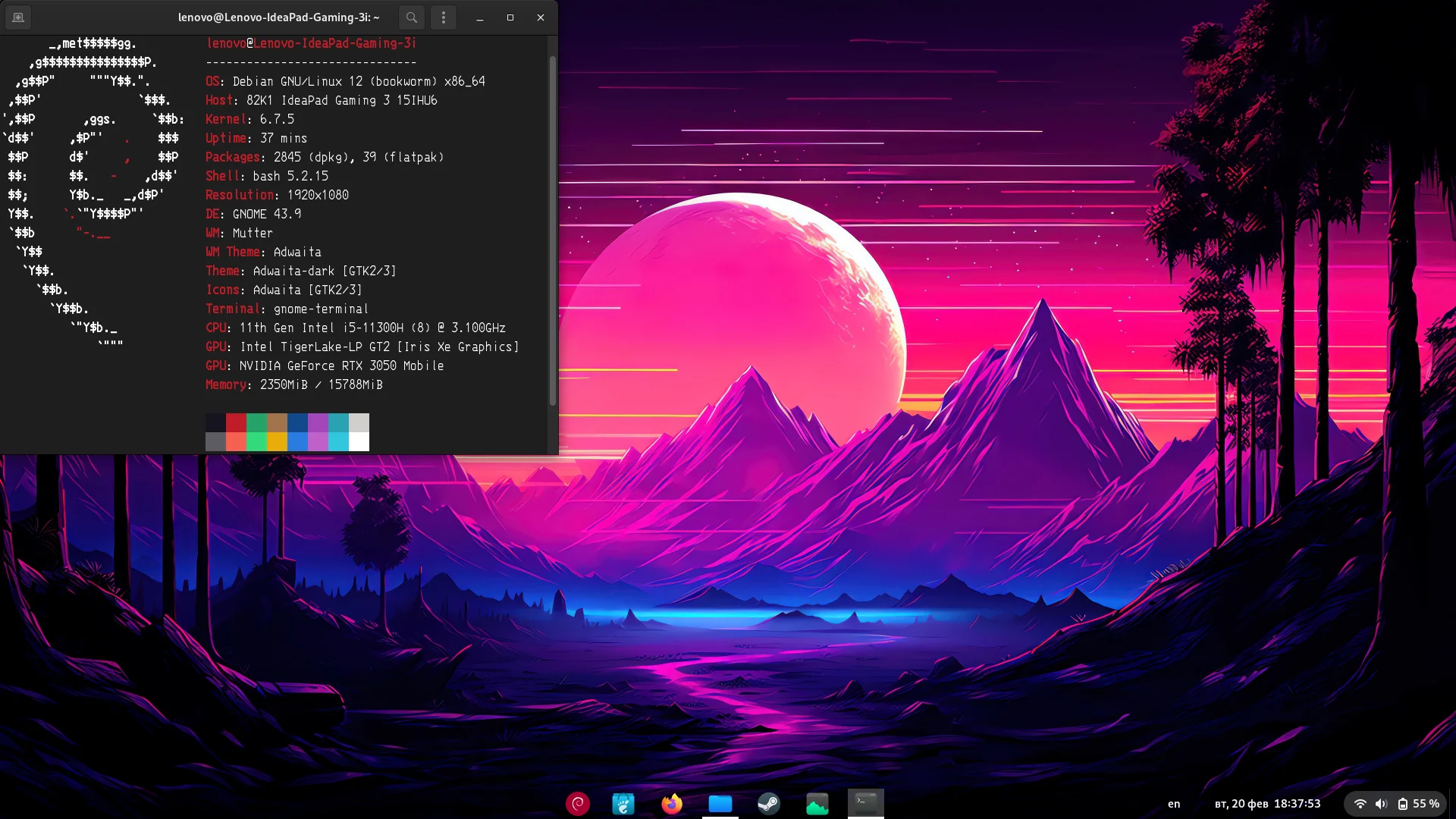Open the Files application

click(720, 802)
